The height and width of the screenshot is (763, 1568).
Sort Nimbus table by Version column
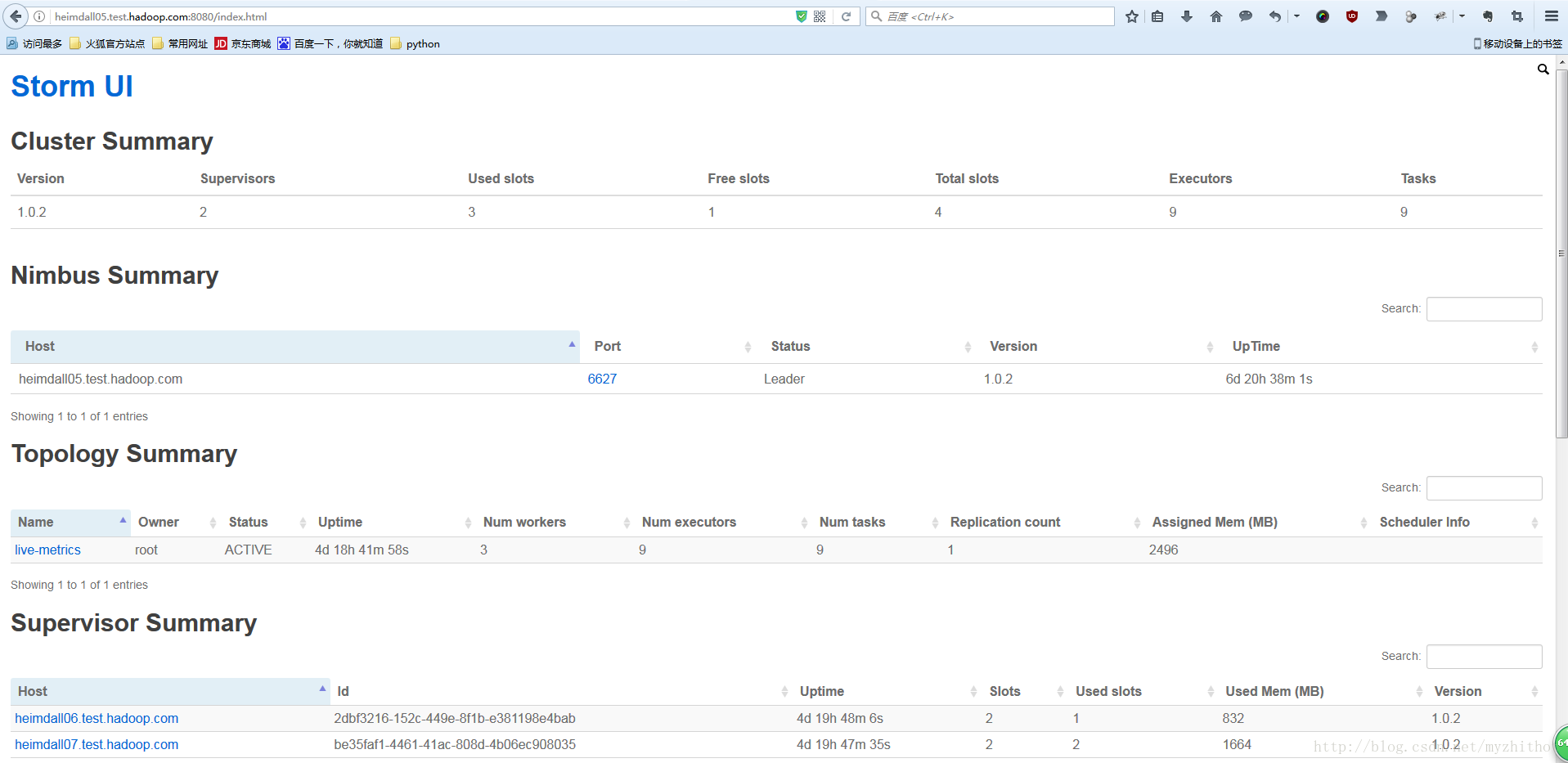[x=1097, y=347]
